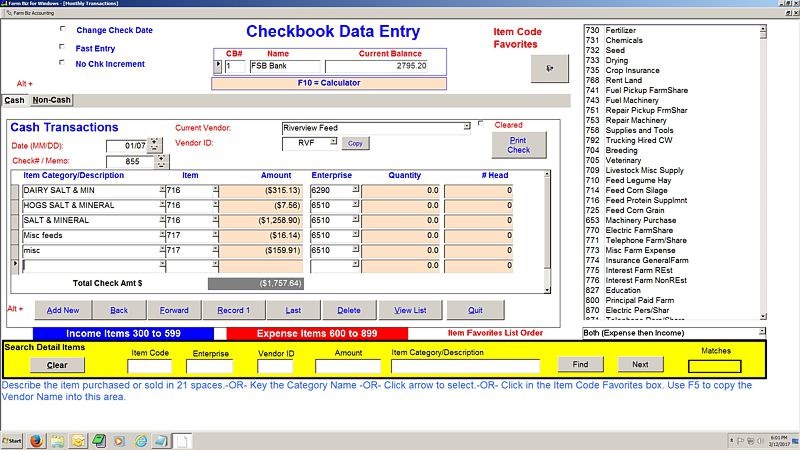
Task: Click the Show Desktop button at taskbar end
Action: coord(795,441)
